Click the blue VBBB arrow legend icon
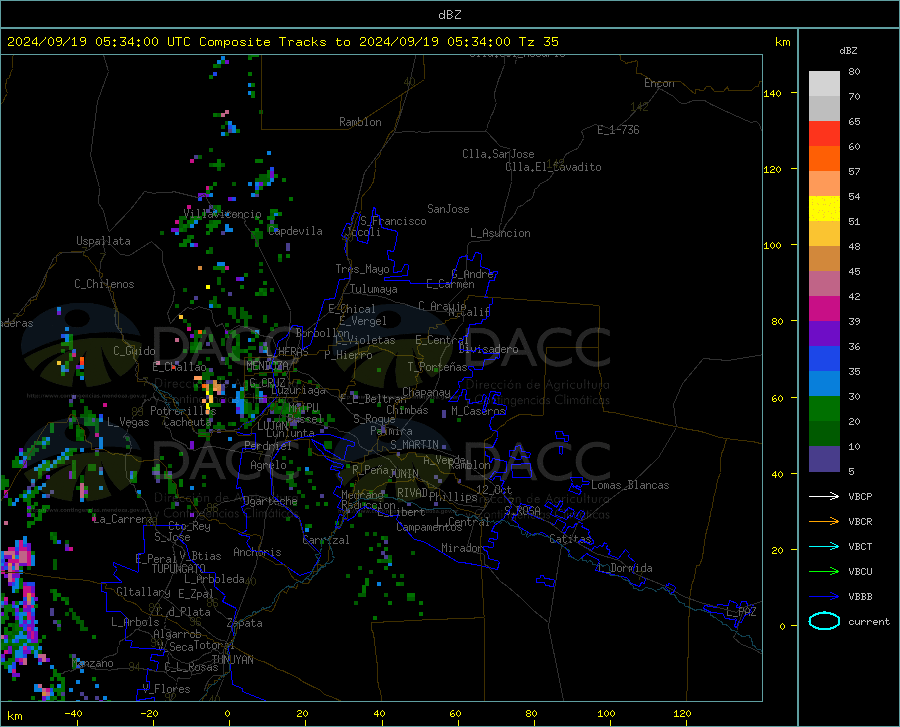The image size is (900, 727). (x=824, y=597)
